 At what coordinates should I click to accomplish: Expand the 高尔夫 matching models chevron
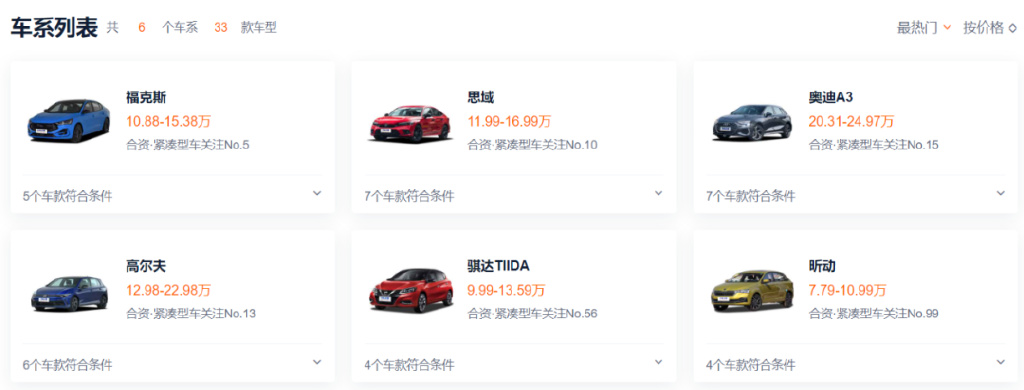pos(317,362)
